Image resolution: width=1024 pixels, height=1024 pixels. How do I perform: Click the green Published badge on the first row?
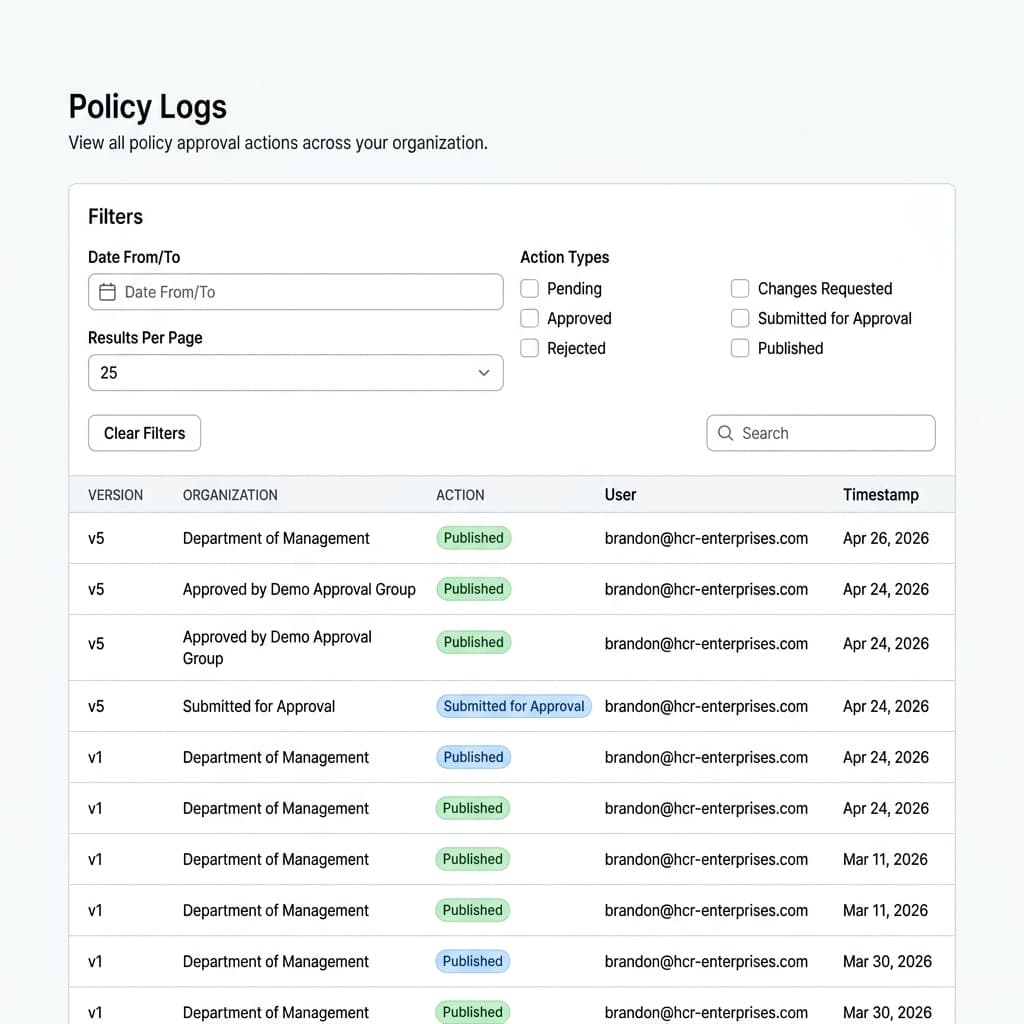tap(473, 538)
